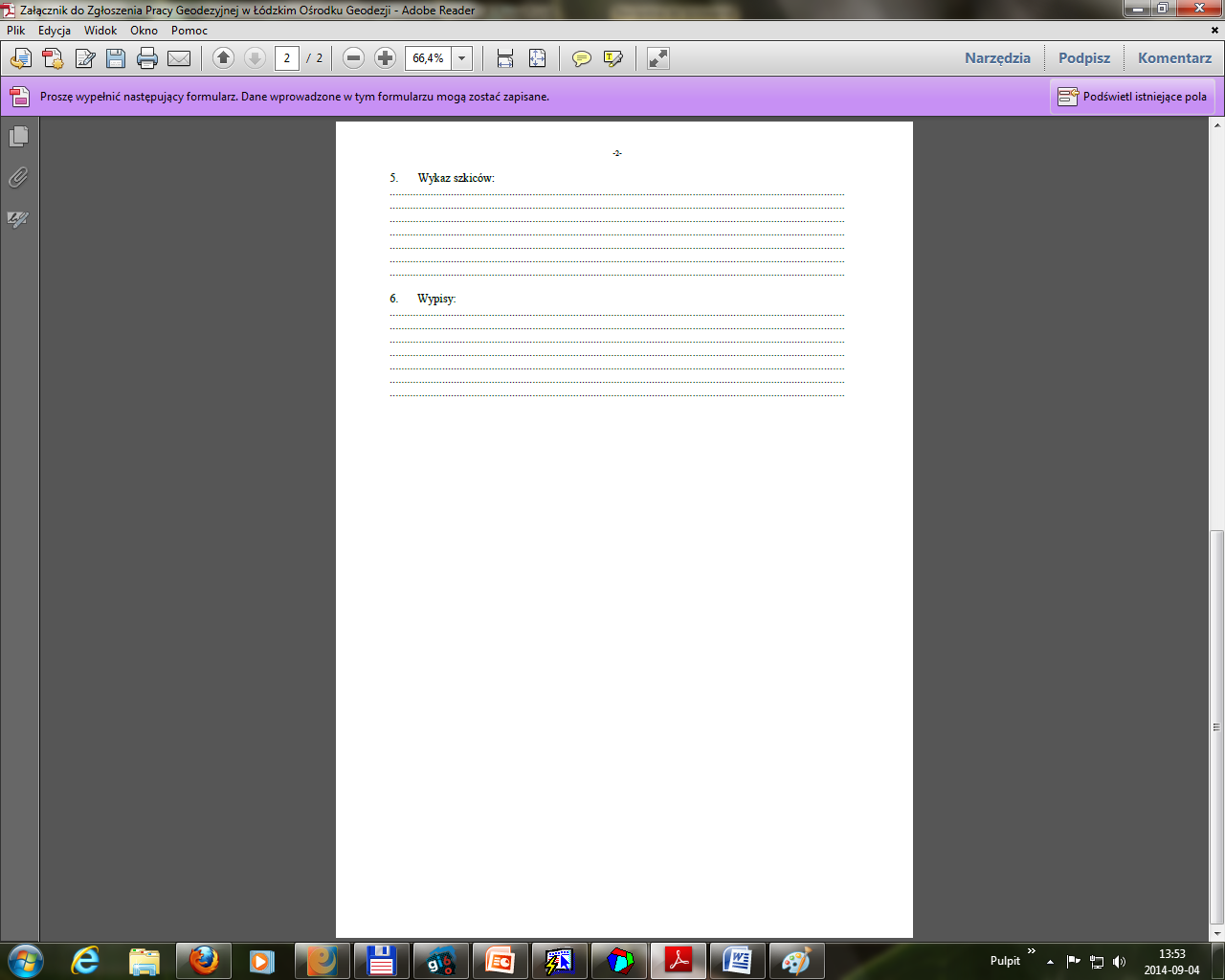Open the Plik menu

(x=16, y=31)
